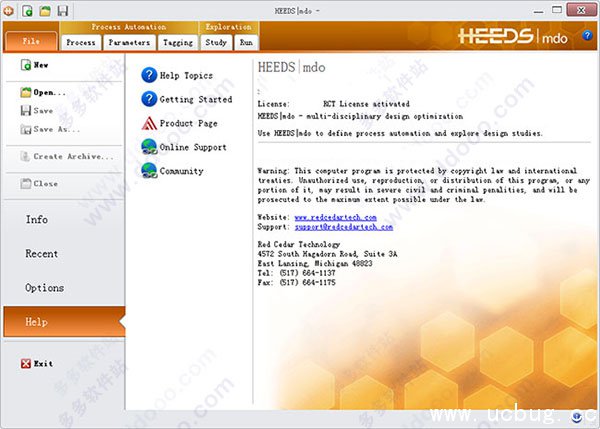Click the Save disk quick-access icon
The image size is (600, 429).
pyautogui.click(x=63, y=11)
